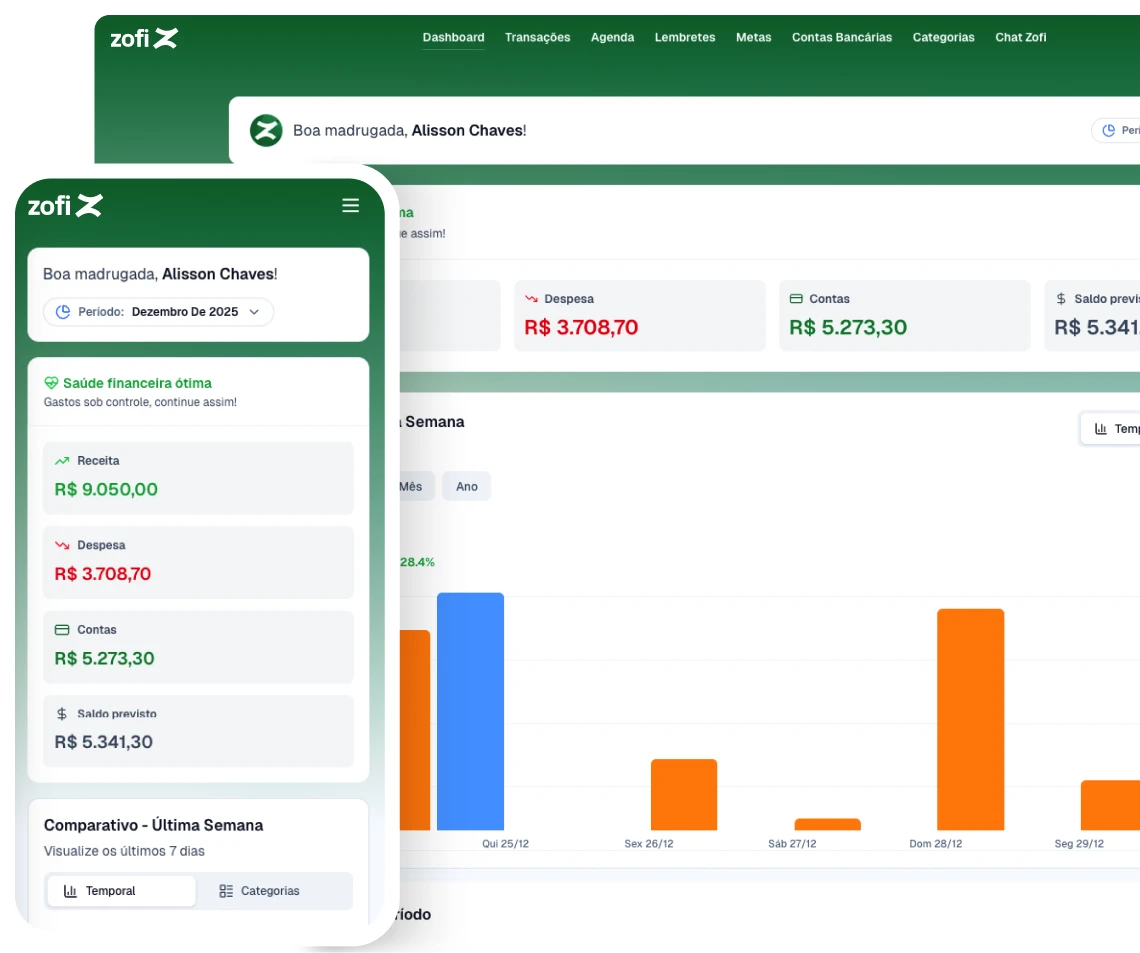Click the round Zofi avatar beside the desktop greeting
This screenshot has height=953, width=1140.
(x=266, y=130)
